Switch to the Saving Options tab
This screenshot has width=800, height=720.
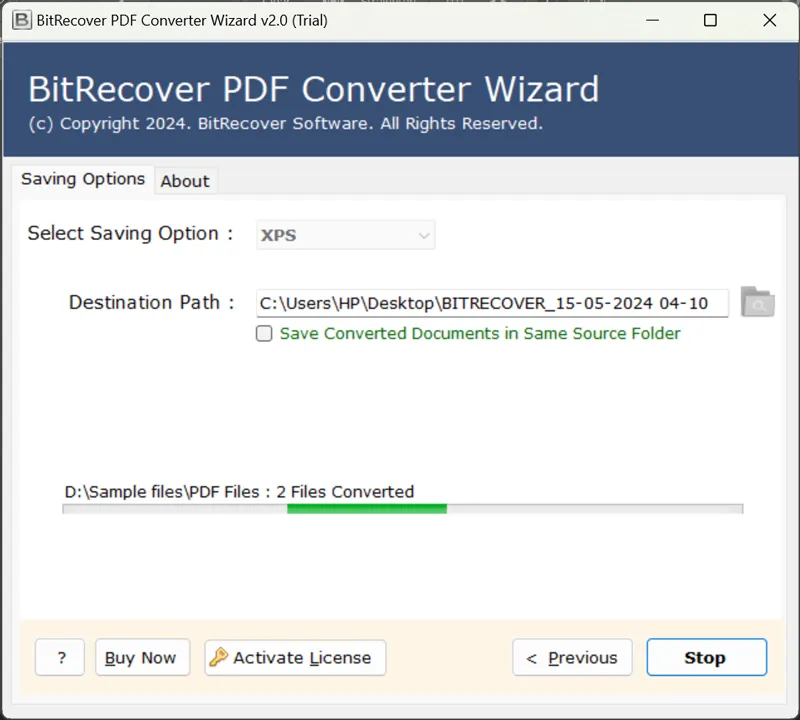pos(83,179)
